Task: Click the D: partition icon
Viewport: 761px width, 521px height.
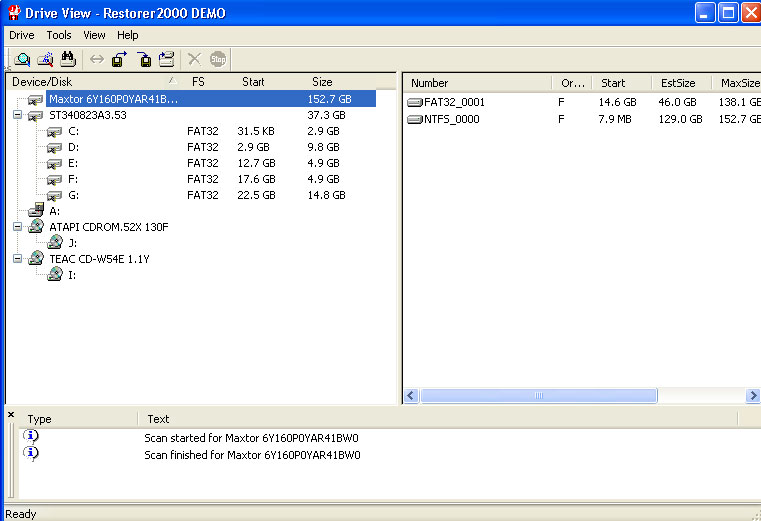Action: (54, 148)
